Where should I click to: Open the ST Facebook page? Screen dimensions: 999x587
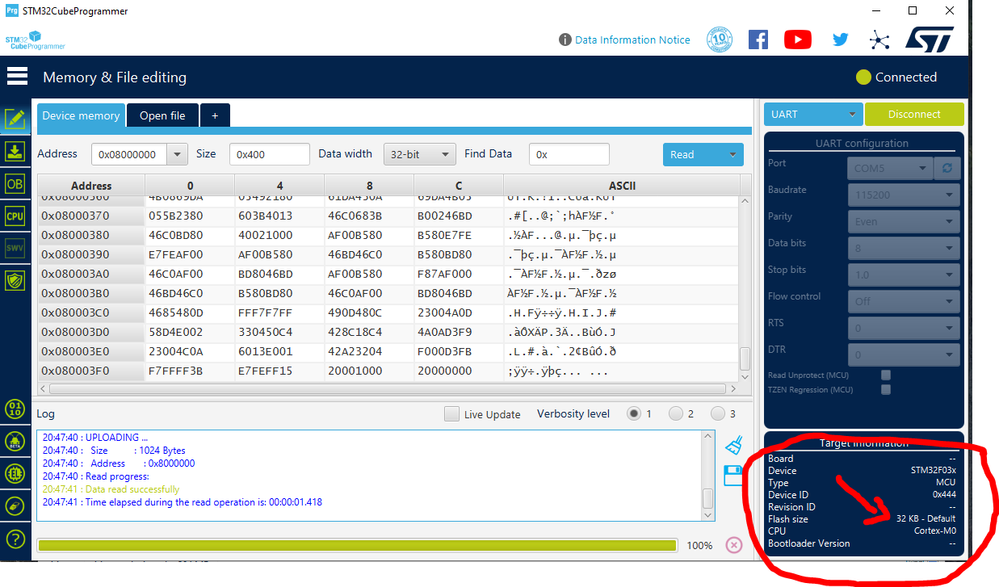pyautogui.click(x=758, y=40)
